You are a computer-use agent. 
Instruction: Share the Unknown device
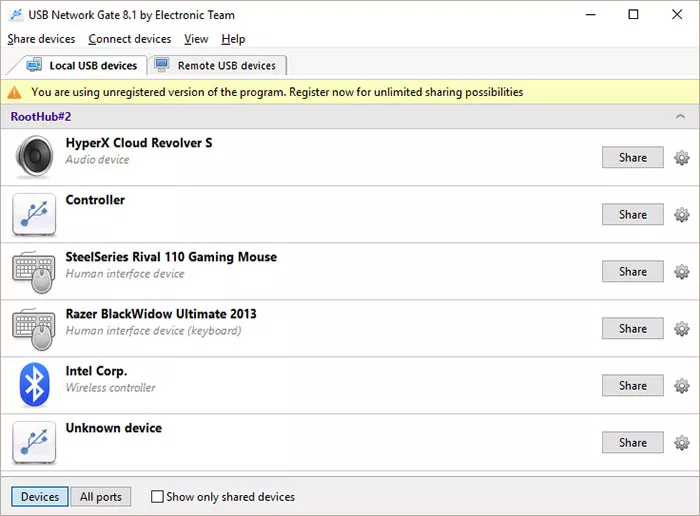(x=633, y=443)
